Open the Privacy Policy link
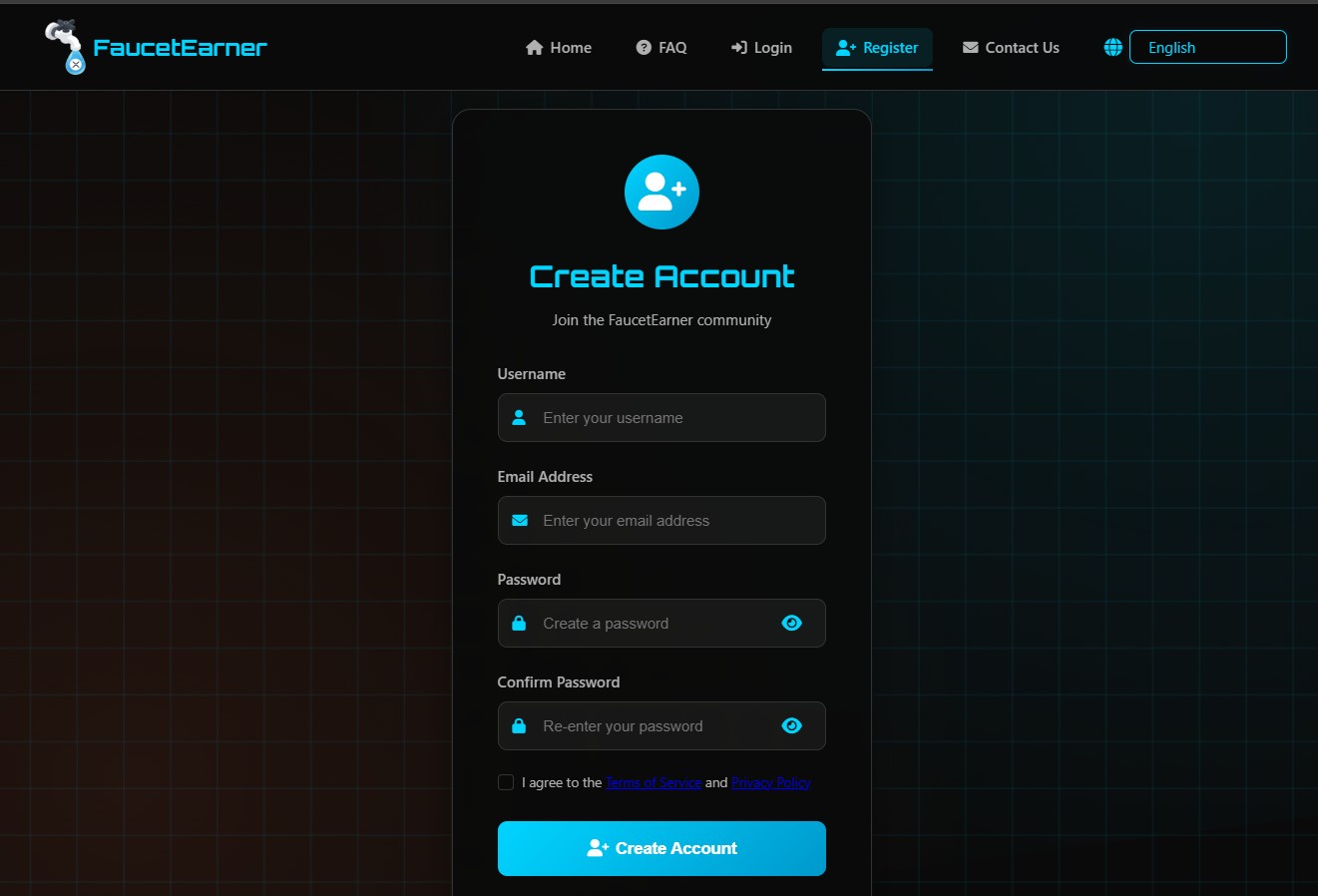The image size is (1318, 896). pyautogui.click(x=771, y=782)
